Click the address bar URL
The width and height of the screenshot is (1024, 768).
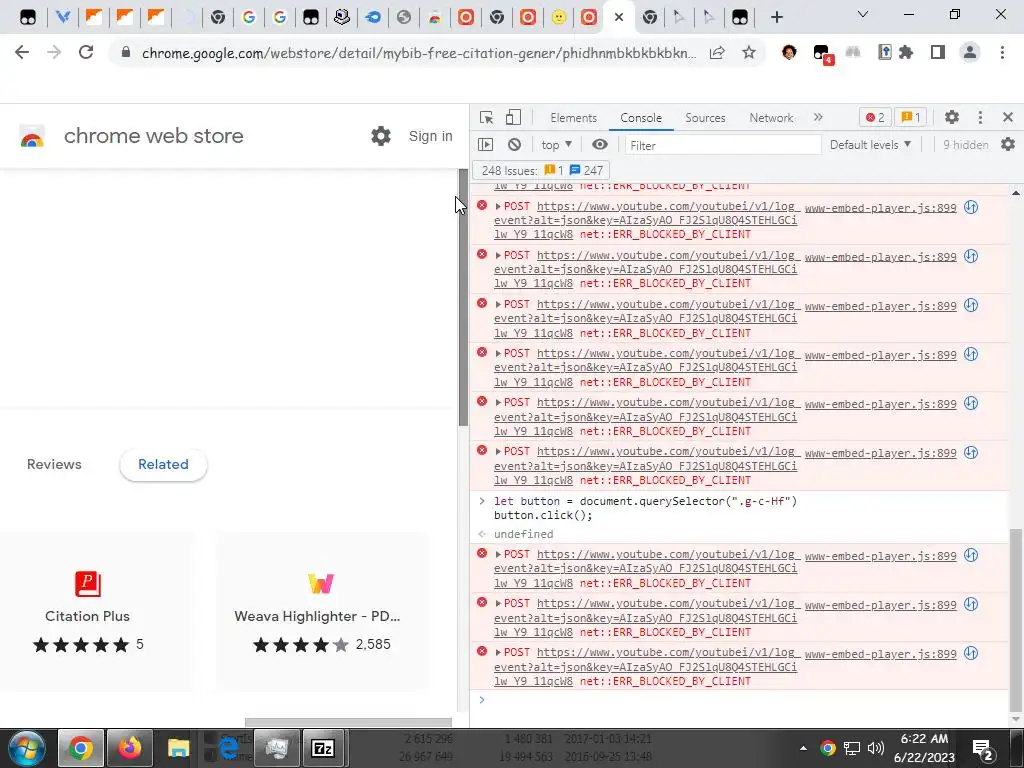point(419,53)
